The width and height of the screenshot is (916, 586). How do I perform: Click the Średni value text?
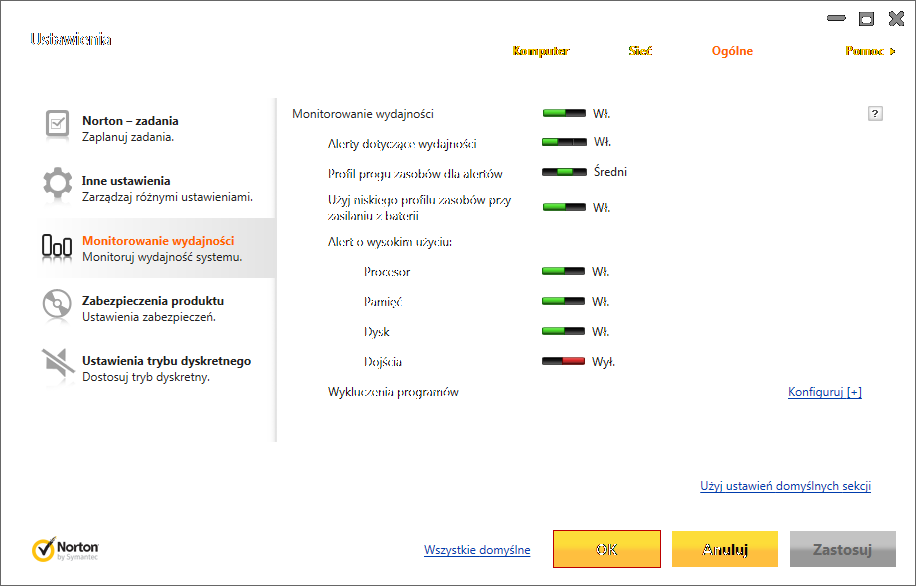pos(610,172)
